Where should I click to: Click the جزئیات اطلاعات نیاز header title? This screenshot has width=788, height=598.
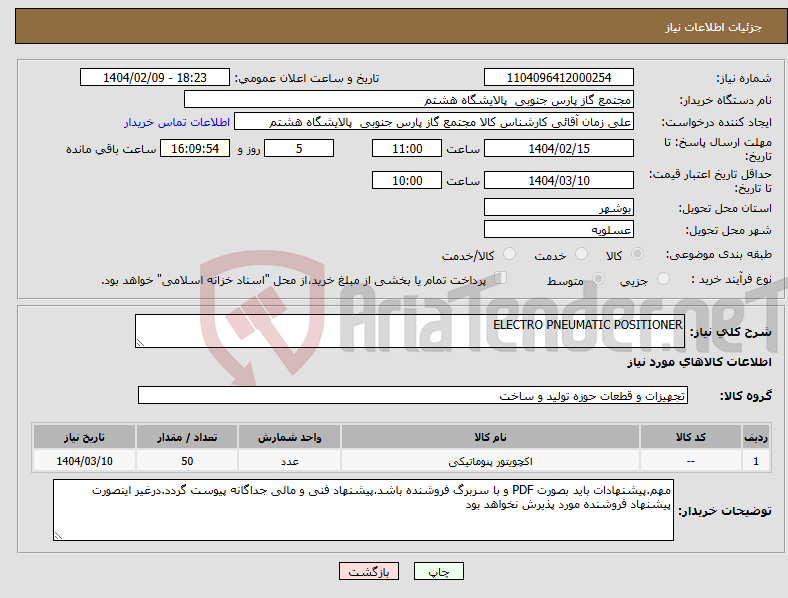(714, 27)
